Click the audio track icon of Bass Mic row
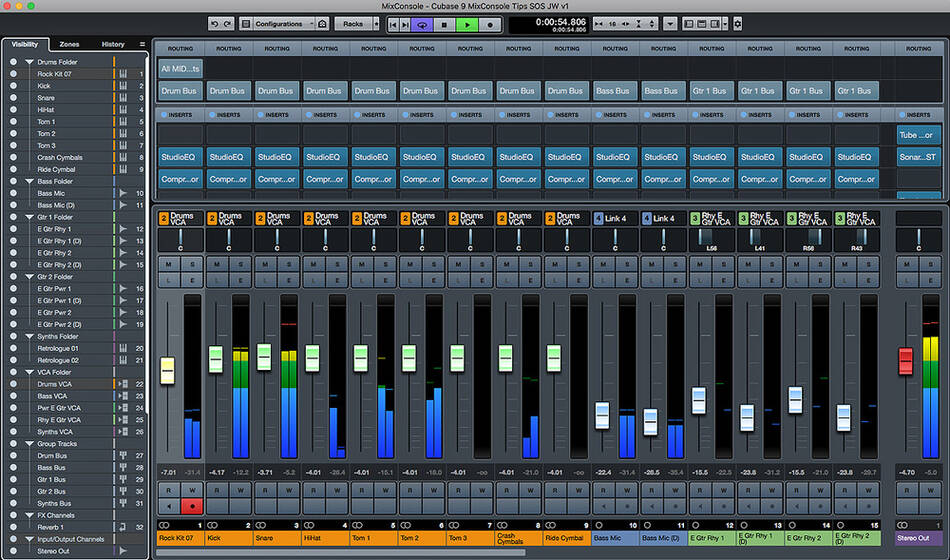The width and height of the screenshot is (950, 560). (123, 193)
